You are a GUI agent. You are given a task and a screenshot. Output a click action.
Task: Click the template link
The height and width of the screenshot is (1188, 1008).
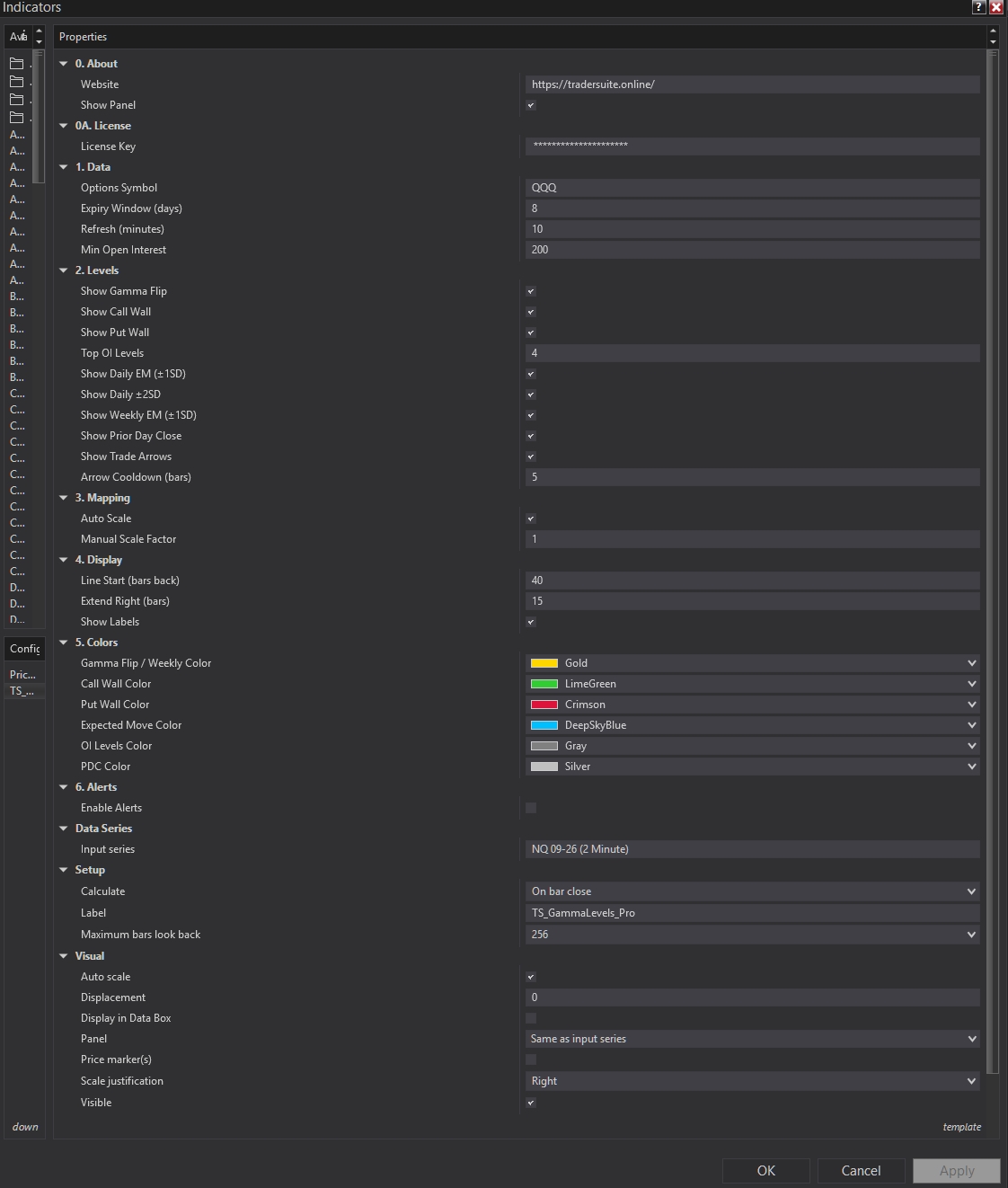(962, 1127)
